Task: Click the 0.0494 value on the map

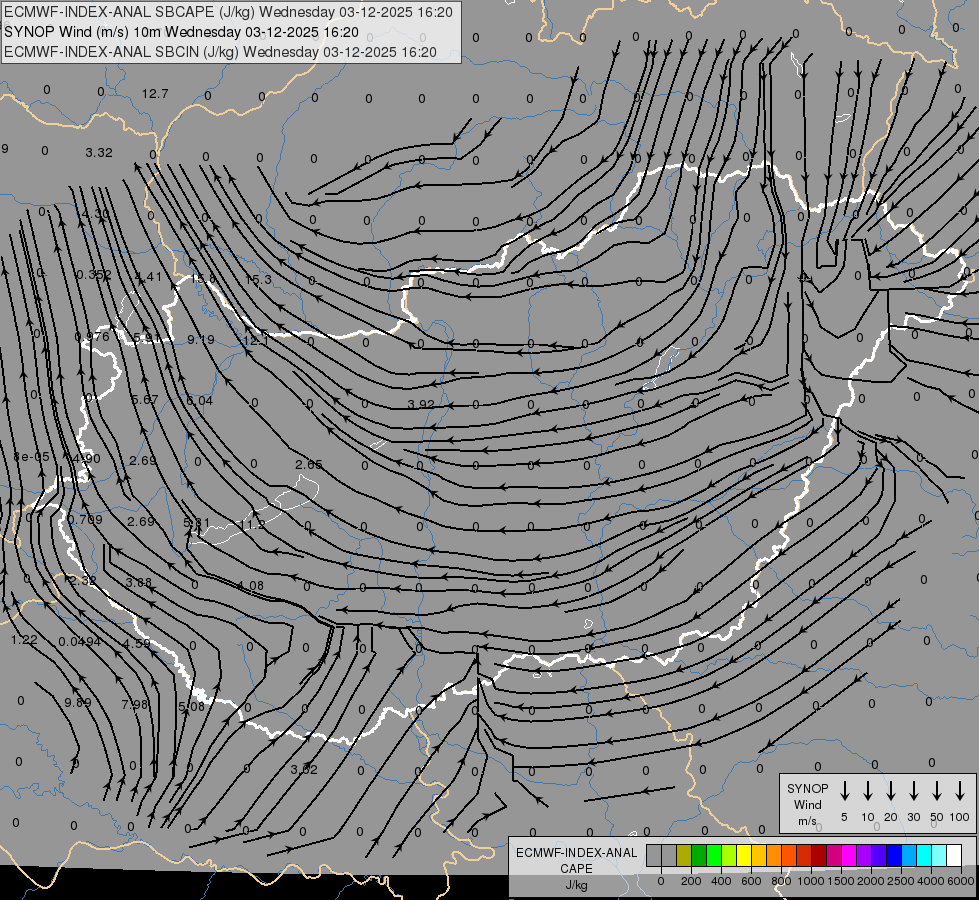Action: 80,641
